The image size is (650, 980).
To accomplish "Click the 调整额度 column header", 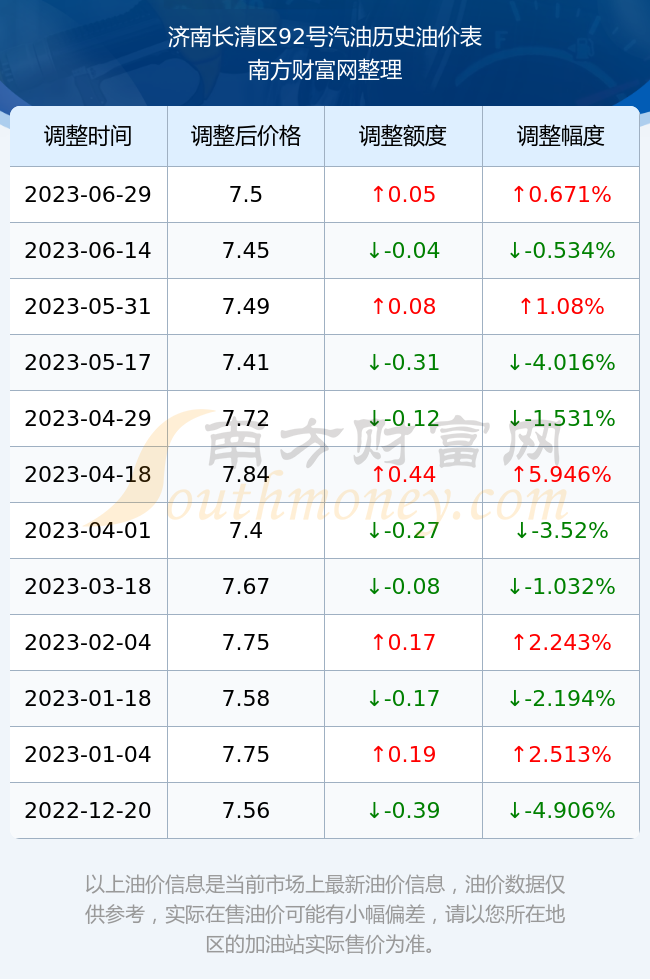I will [403, 136].
